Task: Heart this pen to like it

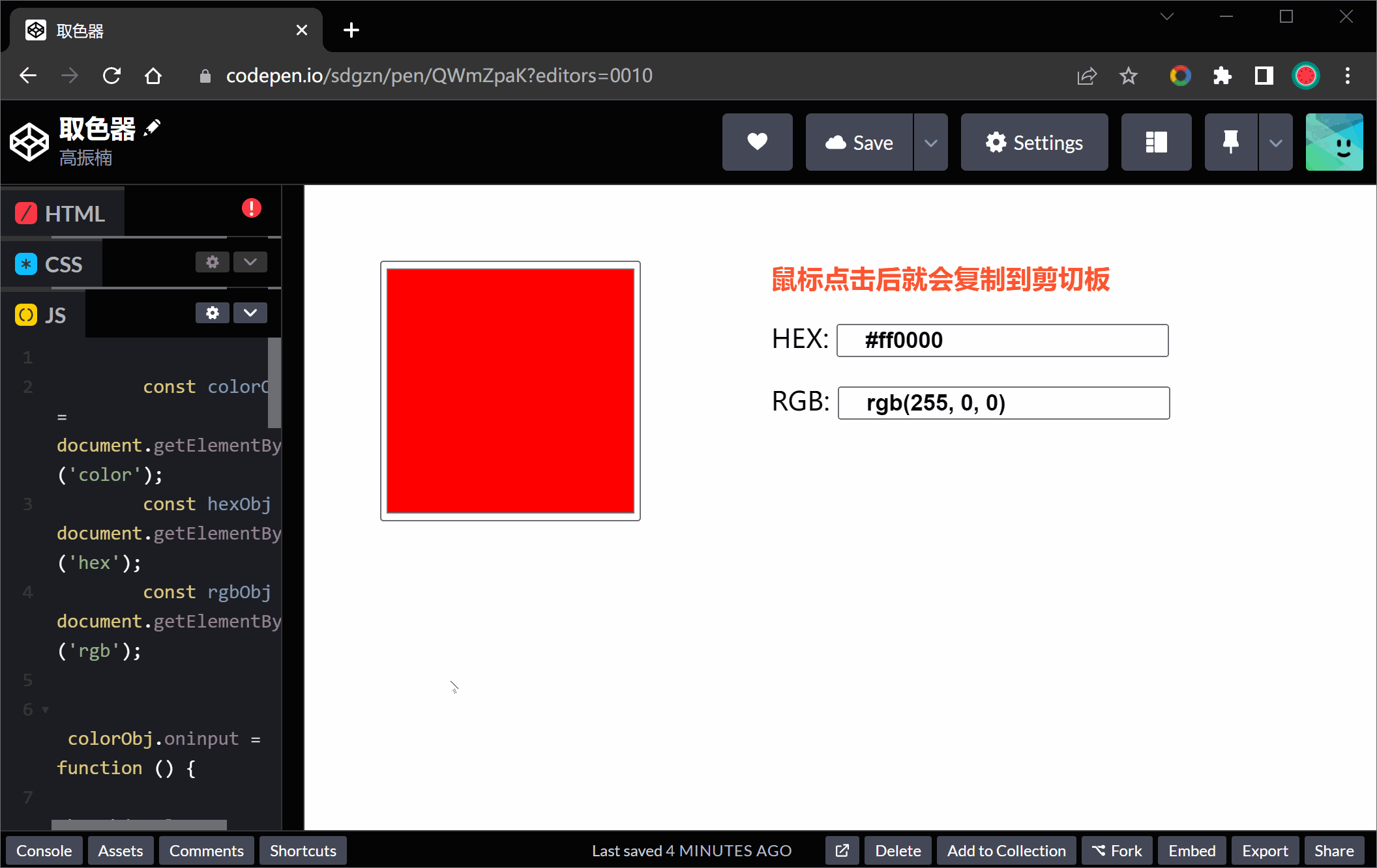Action: coord(757,142)
